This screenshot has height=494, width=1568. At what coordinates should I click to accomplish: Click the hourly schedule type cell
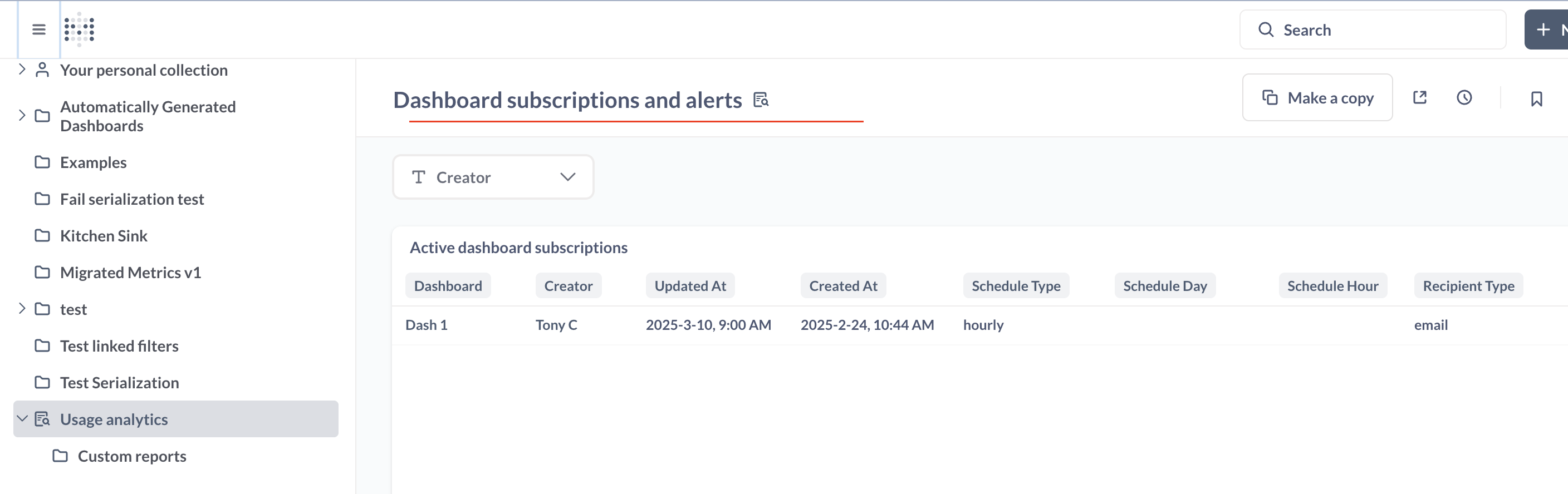click(x=983, y=325)
